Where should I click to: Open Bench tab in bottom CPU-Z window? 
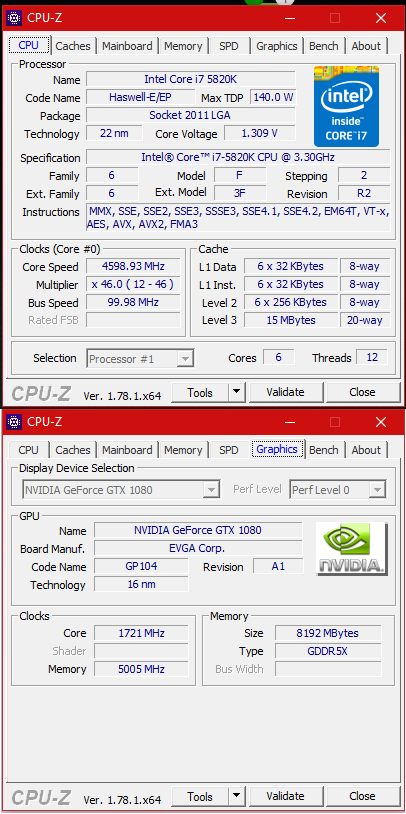click(323, 450)
